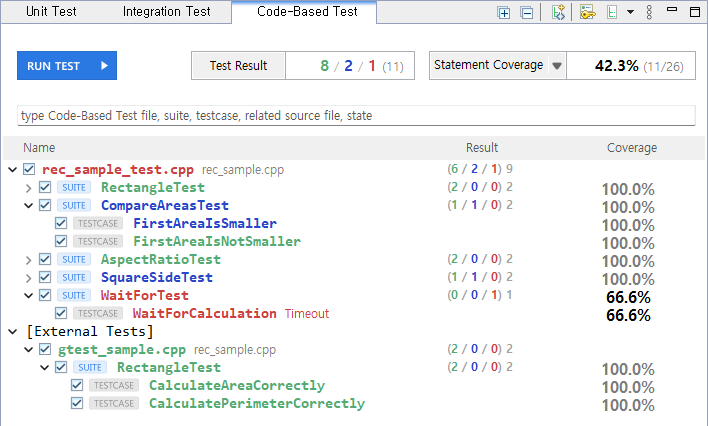This screenshot has height=426, width=708.
Task: Minimize the test view panel
Action: tap(672, 9)
